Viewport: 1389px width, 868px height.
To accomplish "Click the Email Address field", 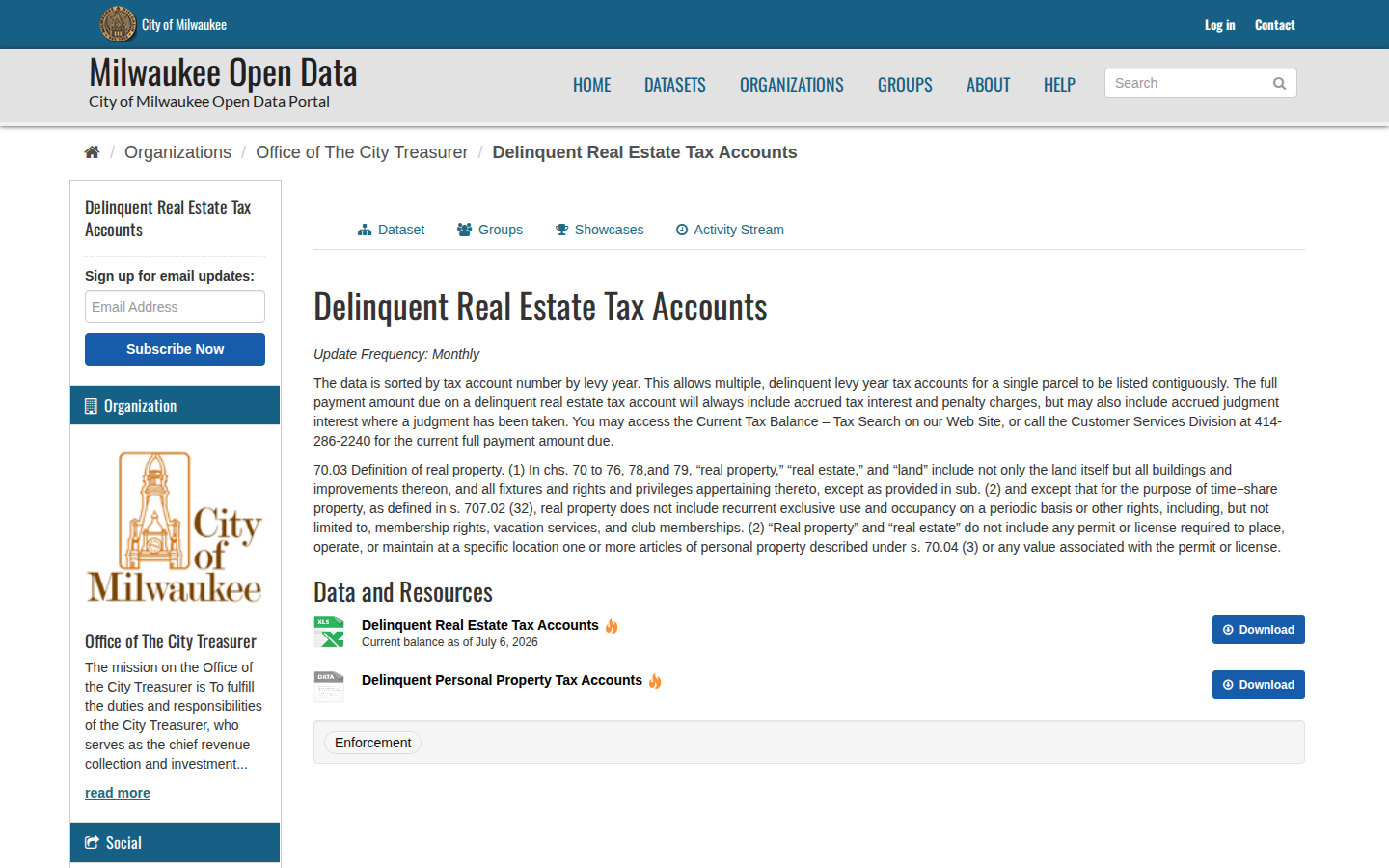I will click(x=175, y=307).
